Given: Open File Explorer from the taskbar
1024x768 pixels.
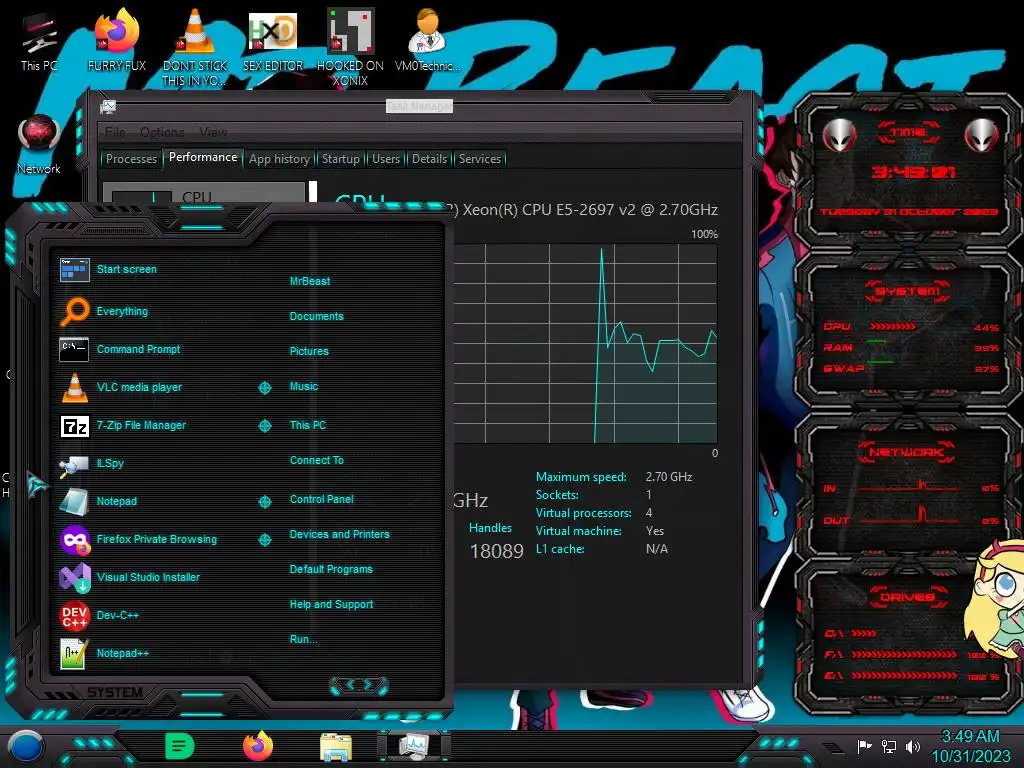Looking at the screenshot, I should click(x=336, y=747).
